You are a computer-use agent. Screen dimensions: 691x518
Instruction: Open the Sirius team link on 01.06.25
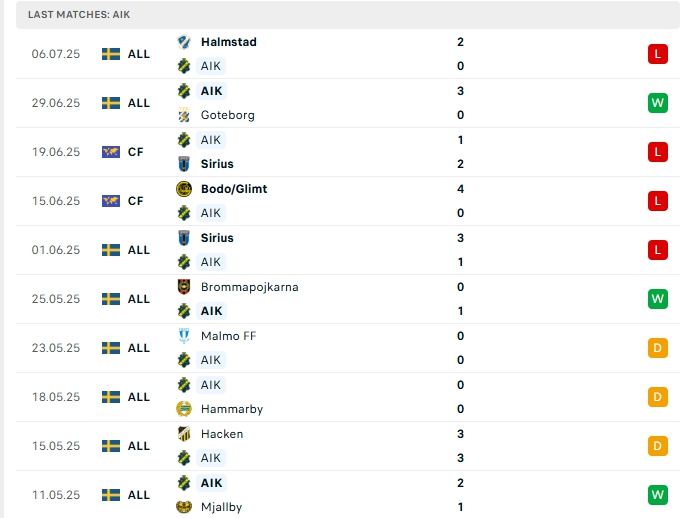coord(217,238)
